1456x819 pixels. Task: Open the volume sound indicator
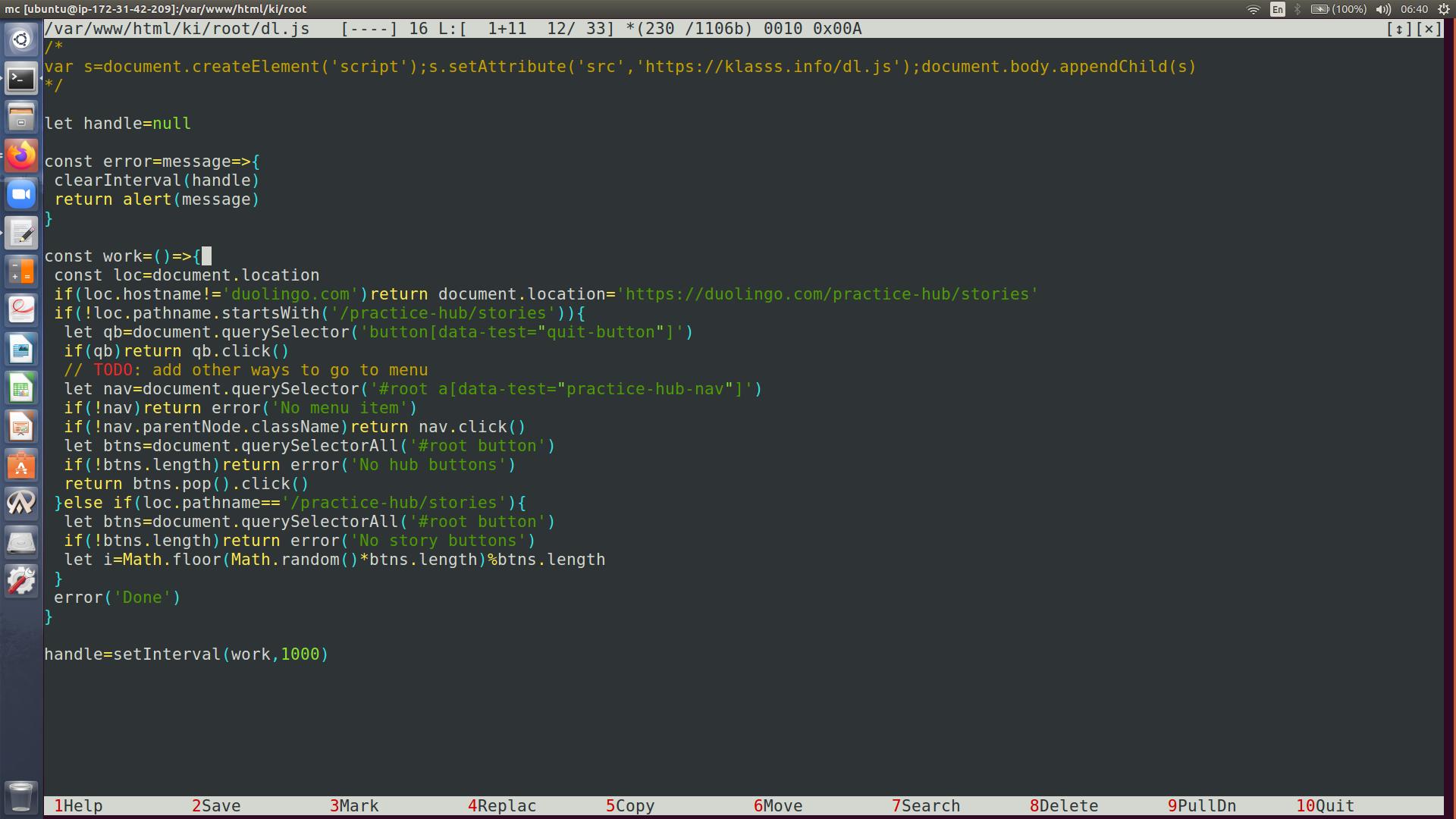1384,9
